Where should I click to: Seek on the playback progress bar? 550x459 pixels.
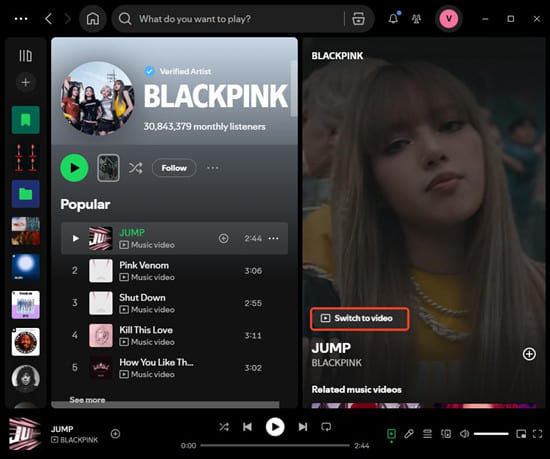pyautogui.click(x=275, y=446)
